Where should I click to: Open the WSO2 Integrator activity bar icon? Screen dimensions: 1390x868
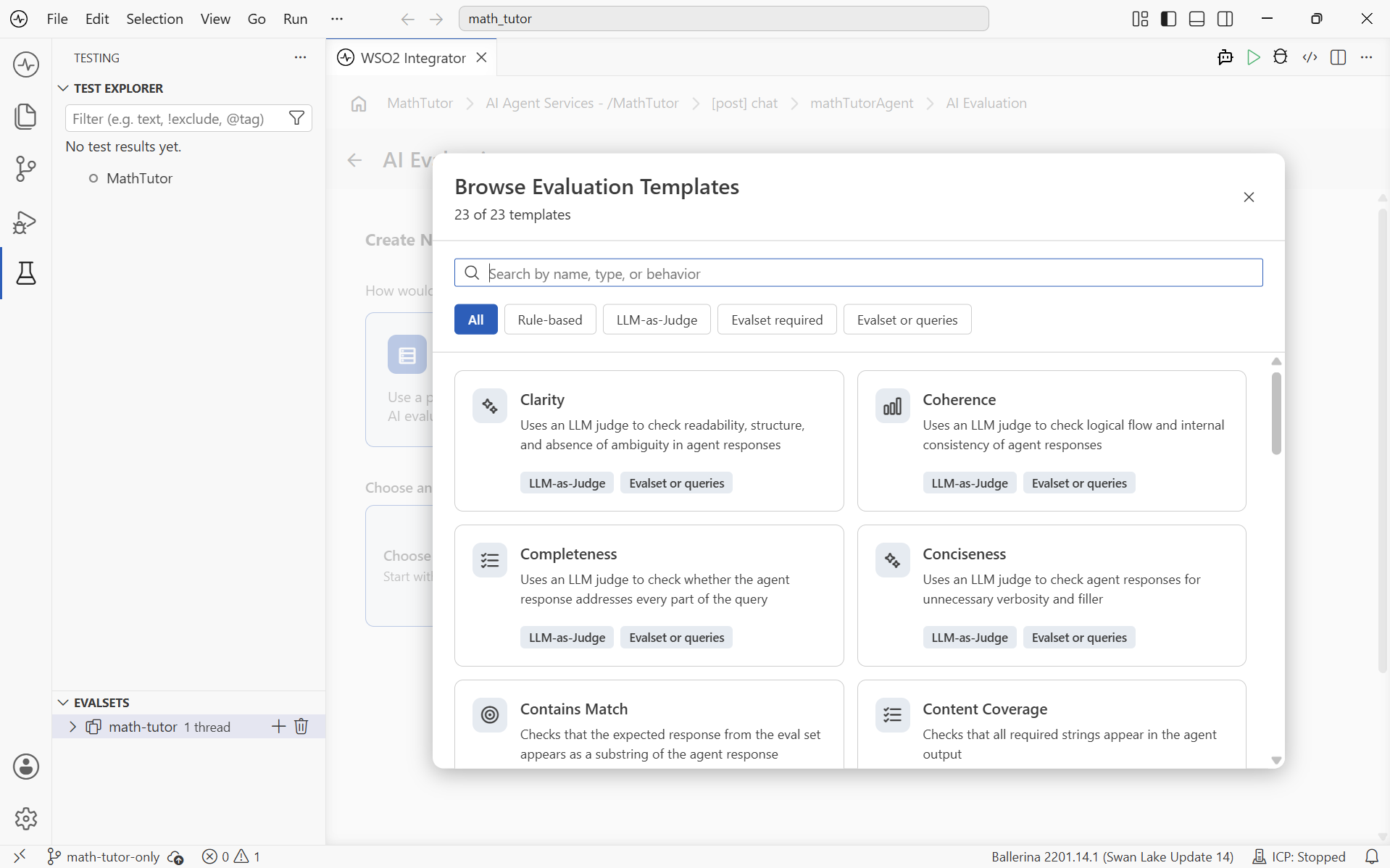[26, 64]
